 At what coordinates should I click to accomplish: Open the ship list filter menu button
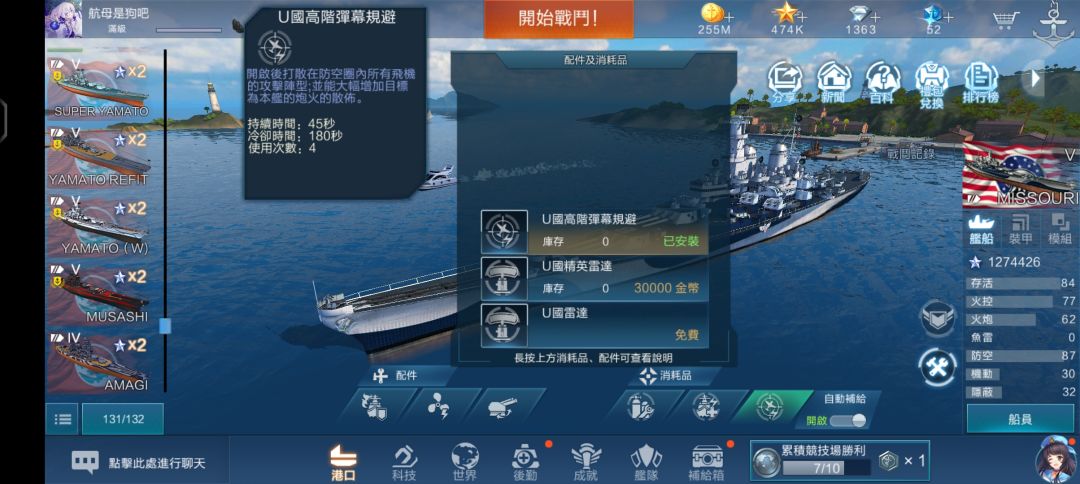click(63, 419)
